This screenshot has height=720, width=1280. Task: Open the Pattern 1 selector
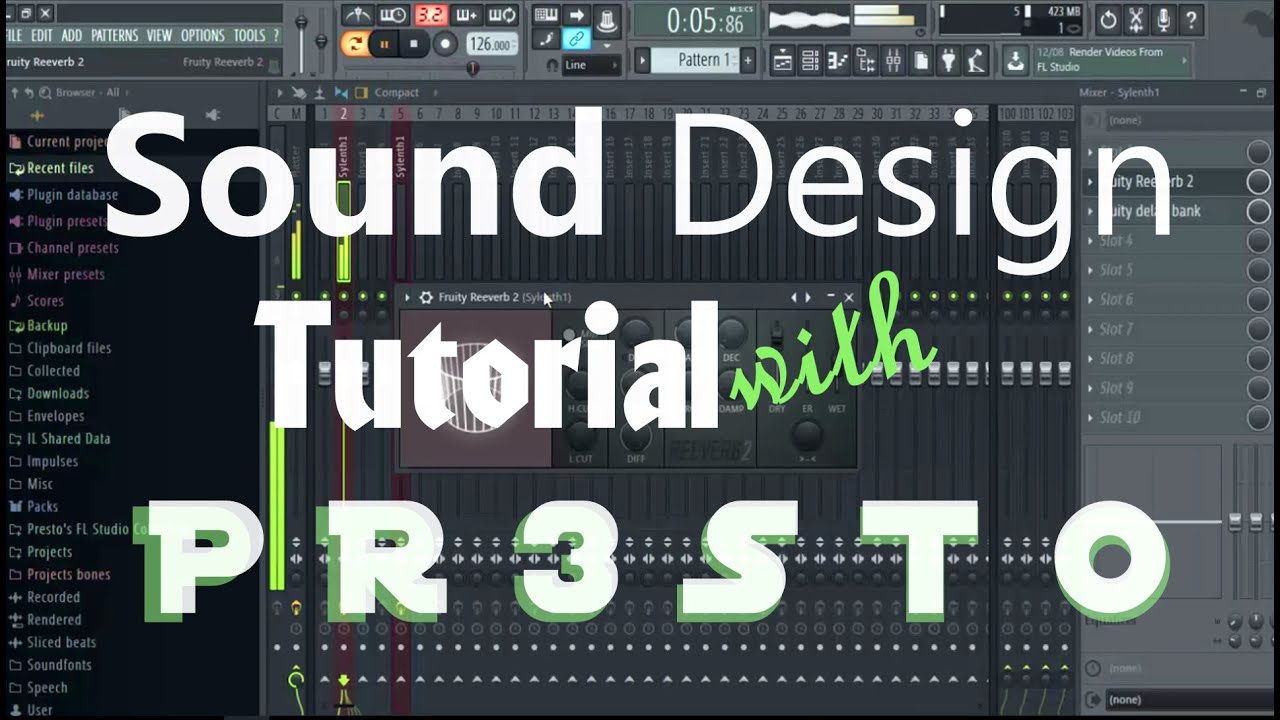(x=695, y=60)
